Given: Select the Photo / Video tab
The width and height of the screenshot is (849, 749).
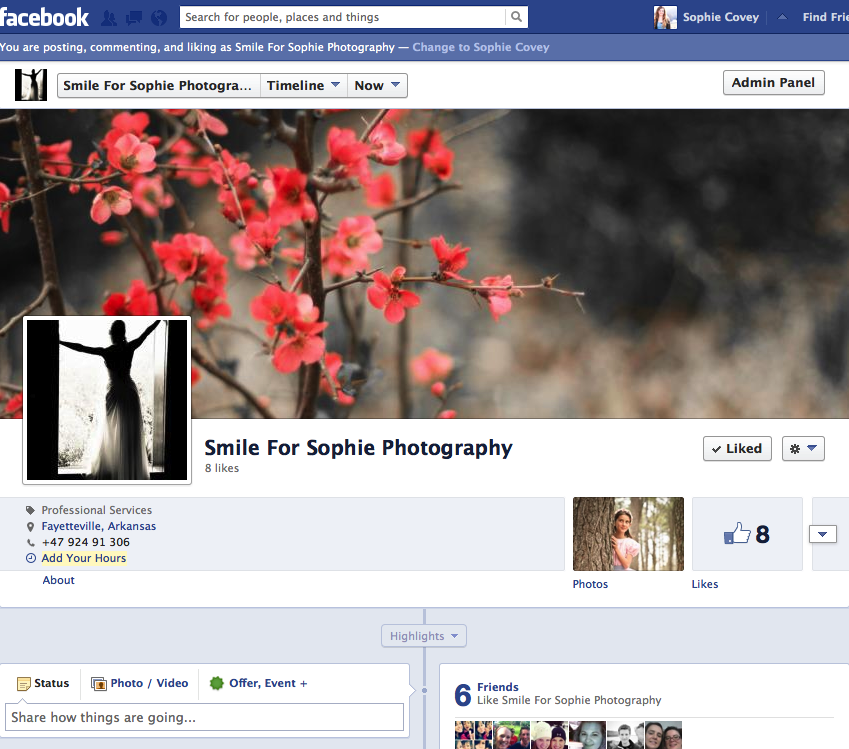Looking at the screenshot, I should [x=140, y=683].
